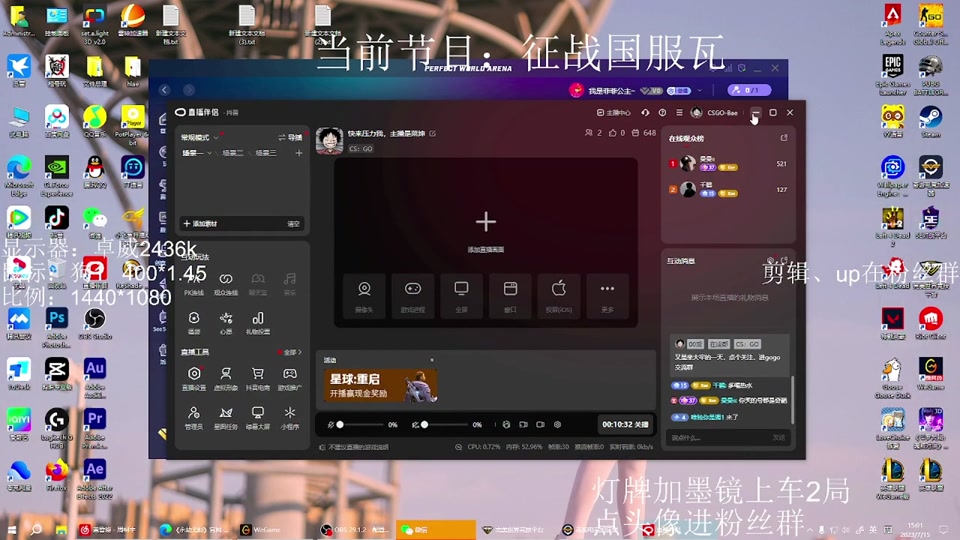960x540 pixels.
Task: Click 清空 to clear materials
Action: pyautogui.click(x=293, y=223)
